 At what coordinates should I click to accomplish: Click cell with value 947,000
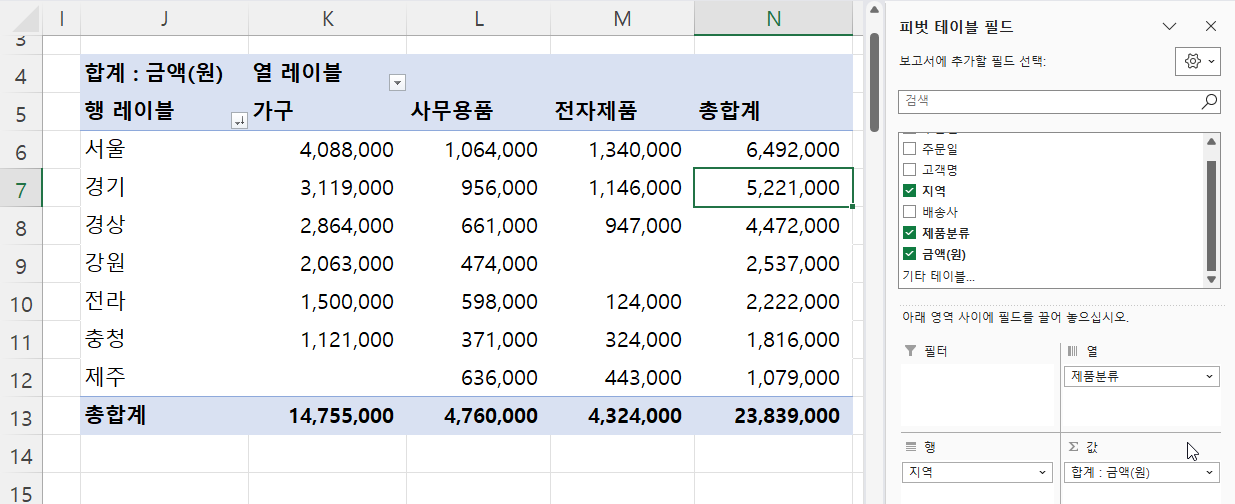pyautogui.click(x=622, y=226)
